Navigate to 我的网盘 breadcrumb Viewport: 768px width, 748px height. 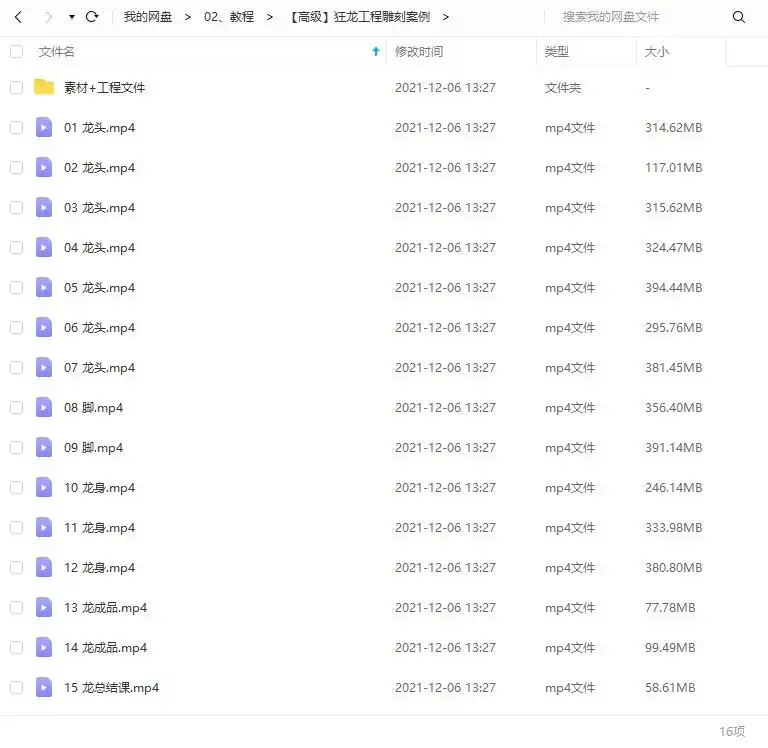pyautogui.click(x=147, y=17)
